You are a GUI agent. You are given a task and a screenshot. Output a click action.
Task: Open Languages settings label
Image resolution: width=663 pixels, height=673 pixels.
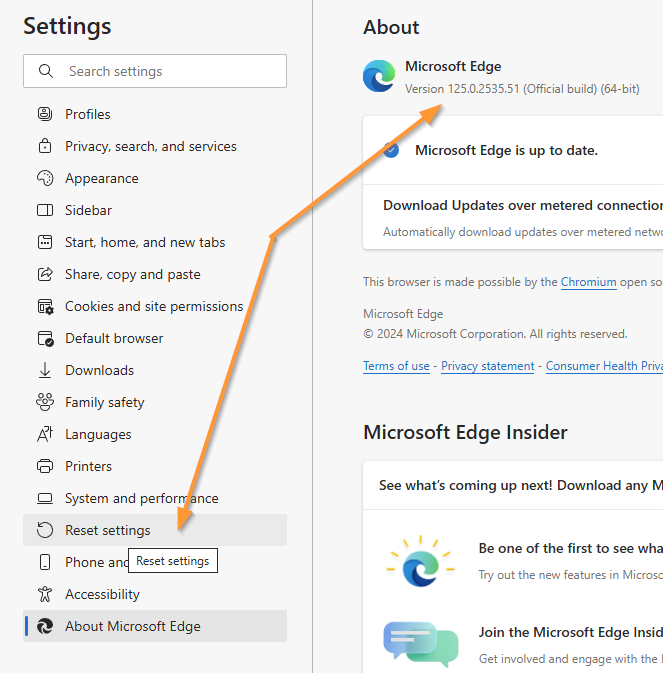tap(98, 434)
